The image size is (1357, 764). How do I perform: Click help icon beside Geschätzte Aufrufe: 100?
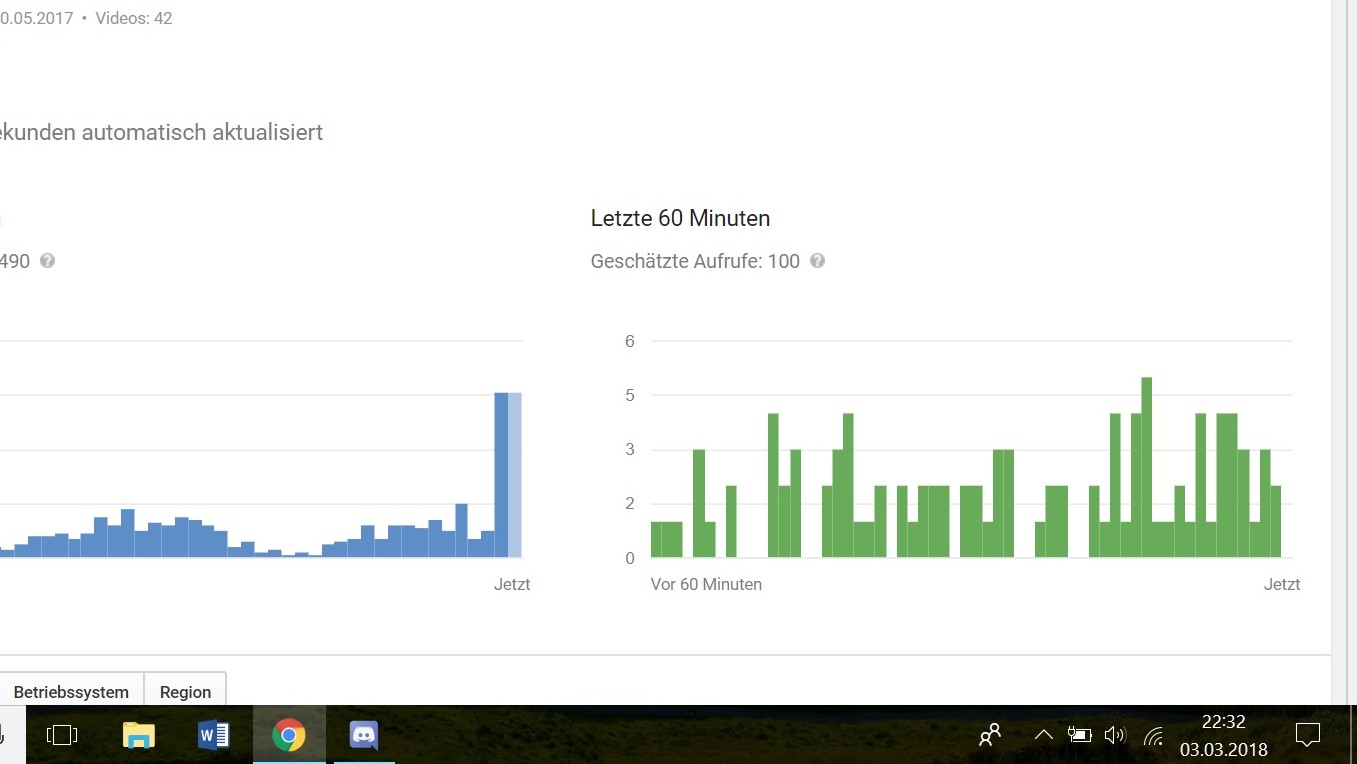817,261
